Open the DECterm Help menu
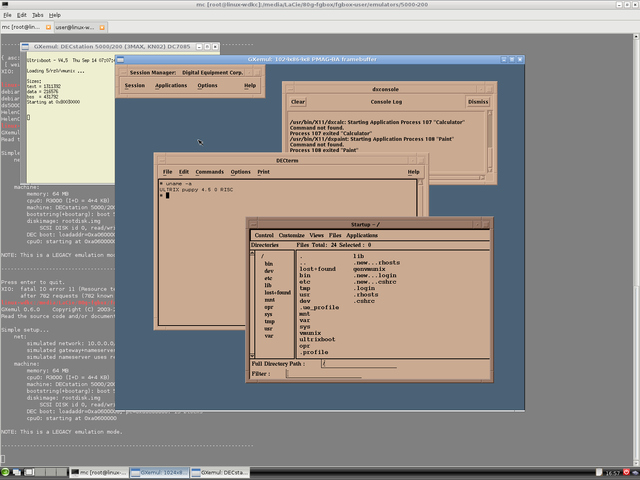The width and height of the screenshot is (640, 480). [x=413, y=172]
